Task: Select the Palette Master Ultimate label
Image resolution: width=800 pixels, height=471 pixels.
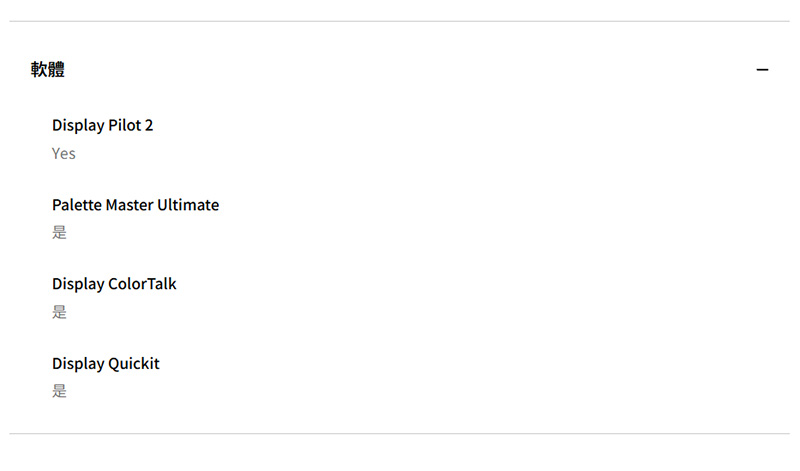Action: click(135, 205)
